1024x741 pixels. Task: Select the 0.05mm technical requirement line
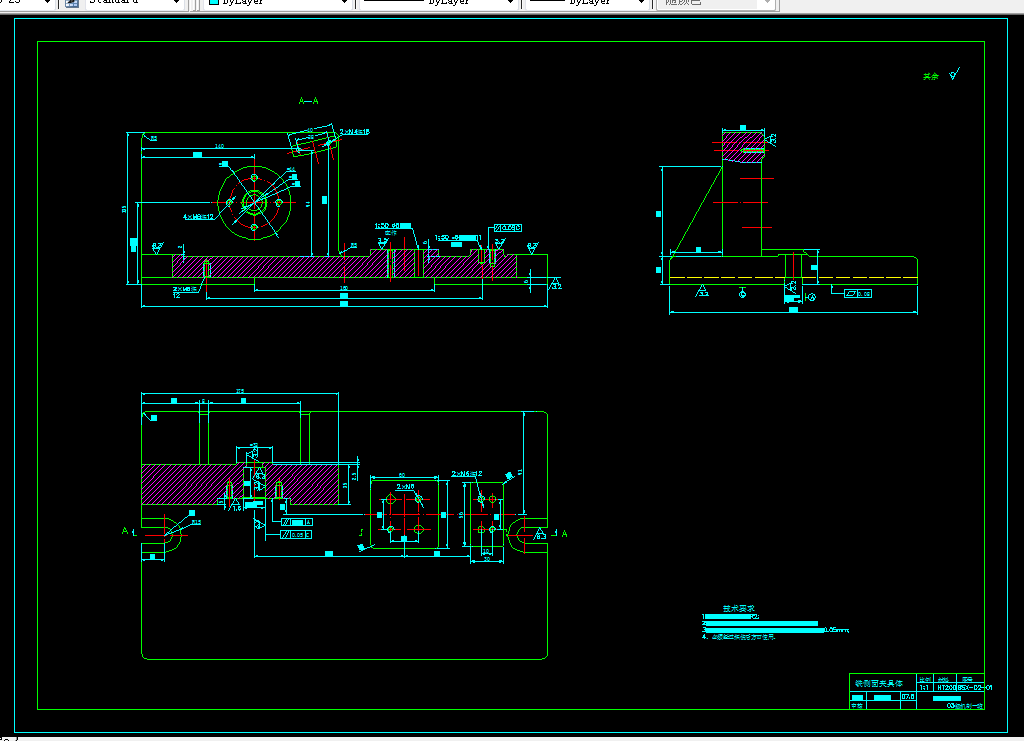[776, 630]
